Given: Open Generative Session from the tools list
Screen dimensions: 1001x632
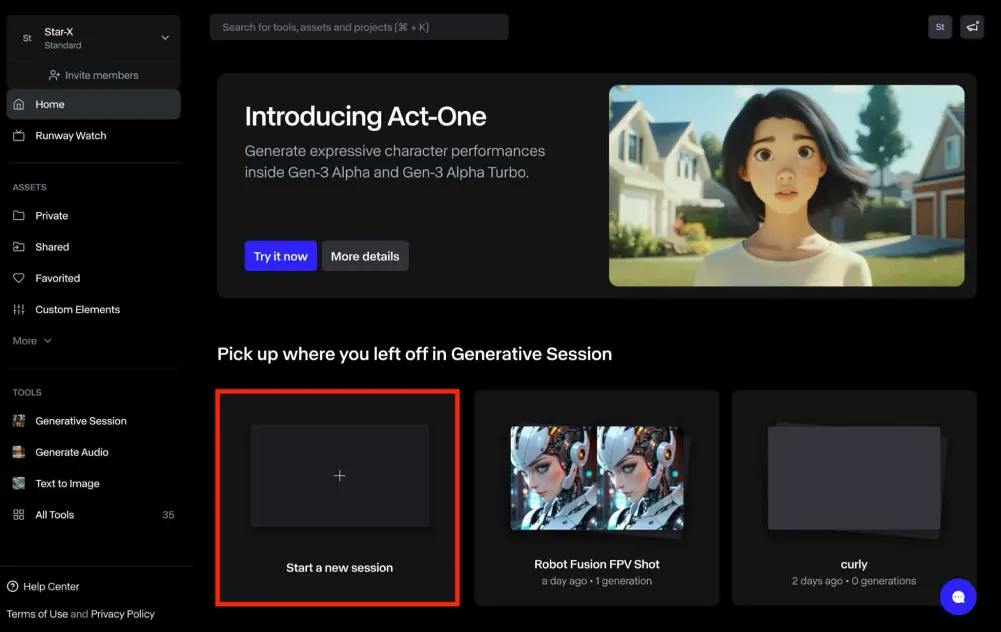Looking at the screenshot, I should [x=80, y=421].
